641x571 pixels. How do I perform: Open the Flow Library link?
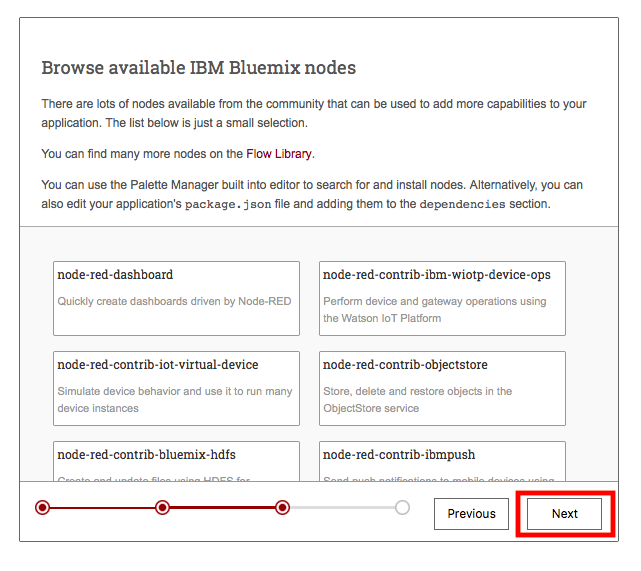point(279,154)
